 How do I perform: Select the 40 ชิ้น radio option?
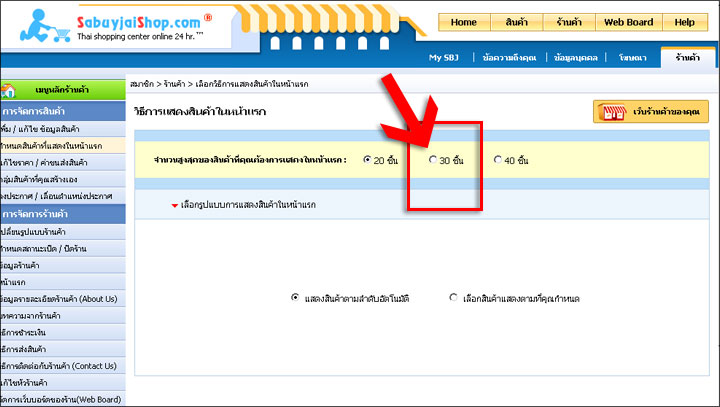pyautogui.click(x=498, y=159)
